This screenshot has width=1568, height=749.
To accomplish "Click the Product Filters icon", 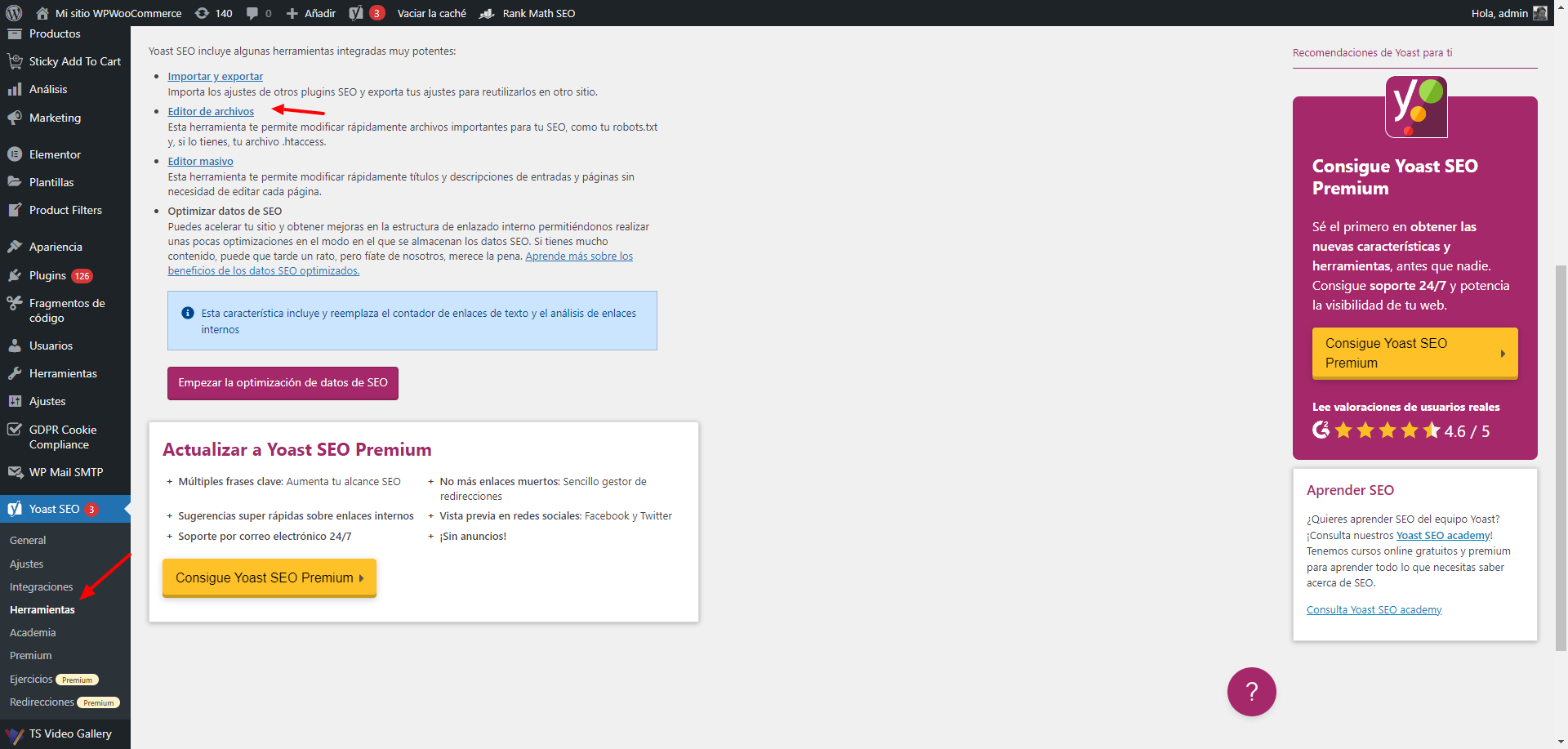I will coord(15,210).
